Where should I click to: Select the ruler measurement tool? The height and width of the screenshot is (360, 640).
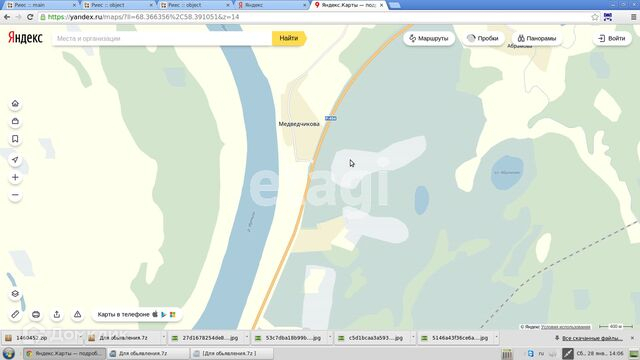(15, 314)
